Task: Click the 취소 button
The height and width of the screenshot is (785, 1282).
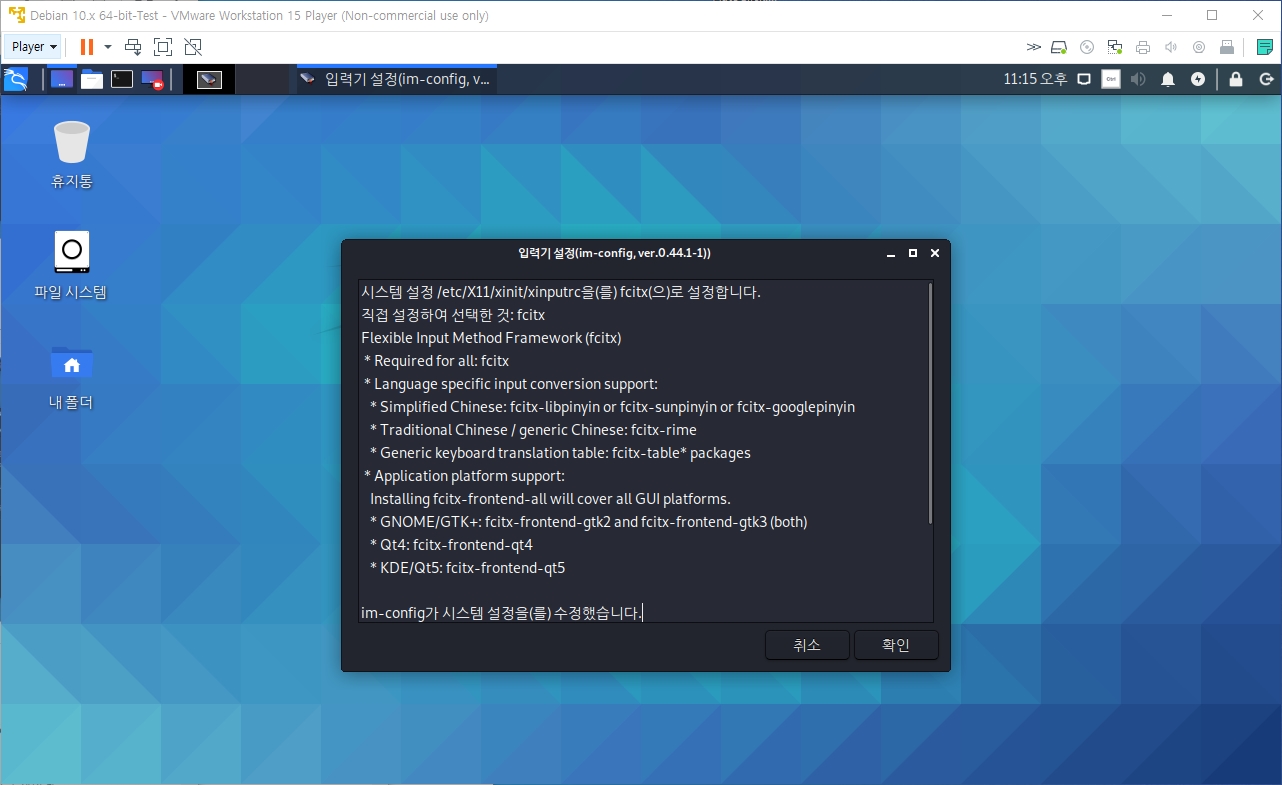Action: [807, 645]
